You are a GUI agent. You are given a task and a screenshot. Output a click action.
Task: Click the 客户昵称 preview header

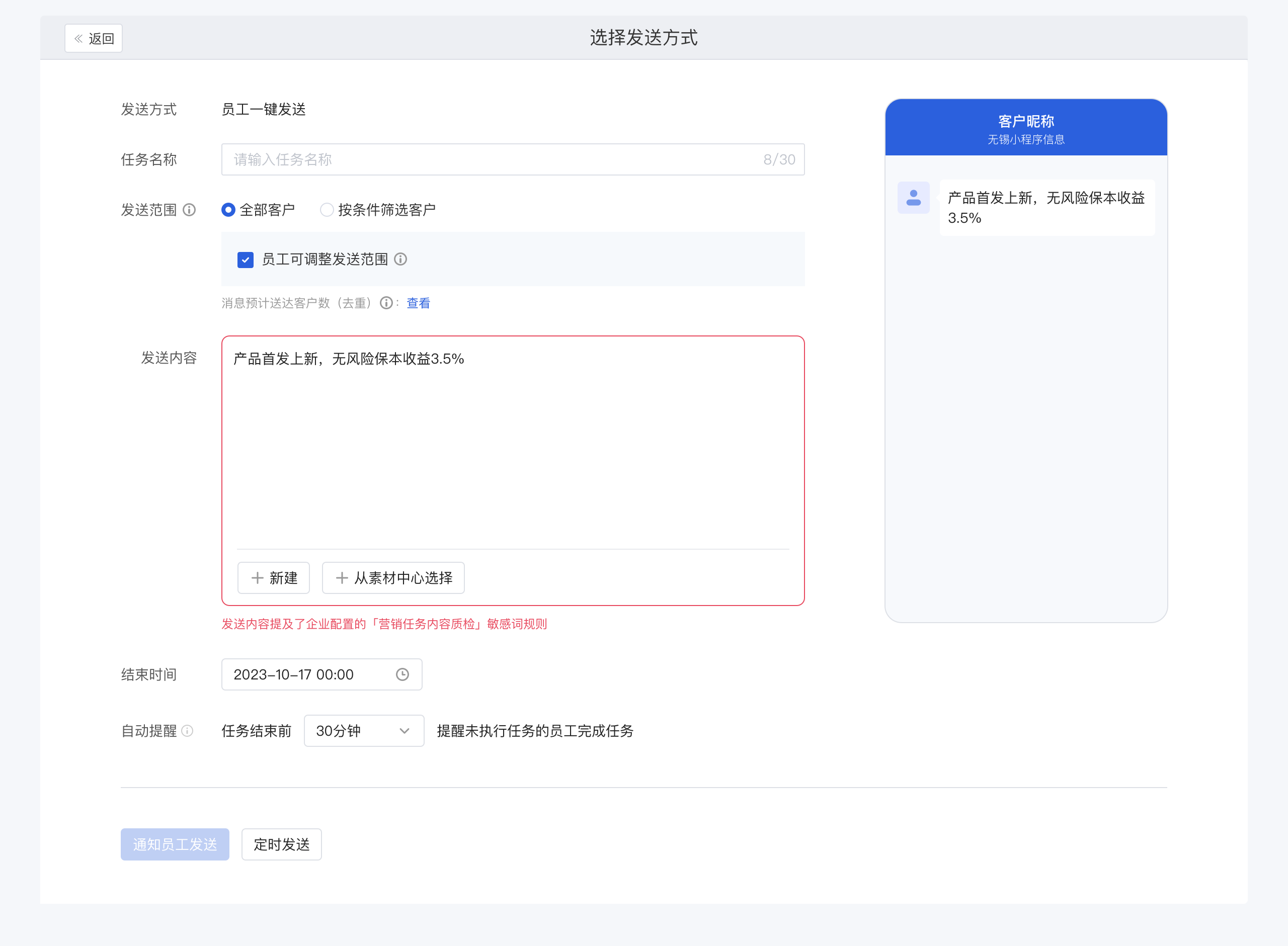pyautogui.click(x=1026, y=127)
